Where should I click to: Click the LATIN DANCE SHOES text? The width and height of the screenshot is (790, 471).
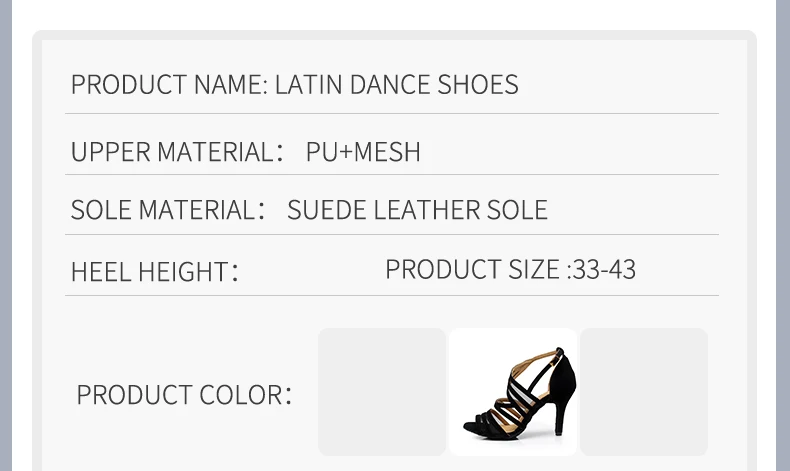click(x=397, y=84)
